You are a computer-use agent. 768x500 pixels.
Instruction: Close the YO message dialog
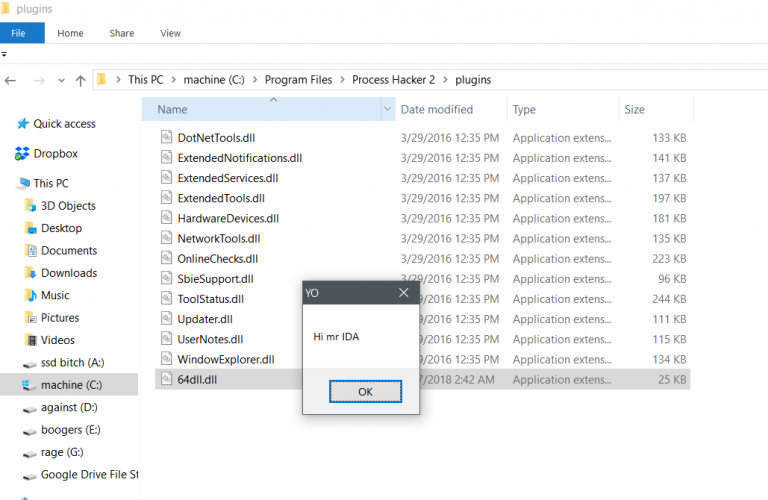[x=404, y=293]
